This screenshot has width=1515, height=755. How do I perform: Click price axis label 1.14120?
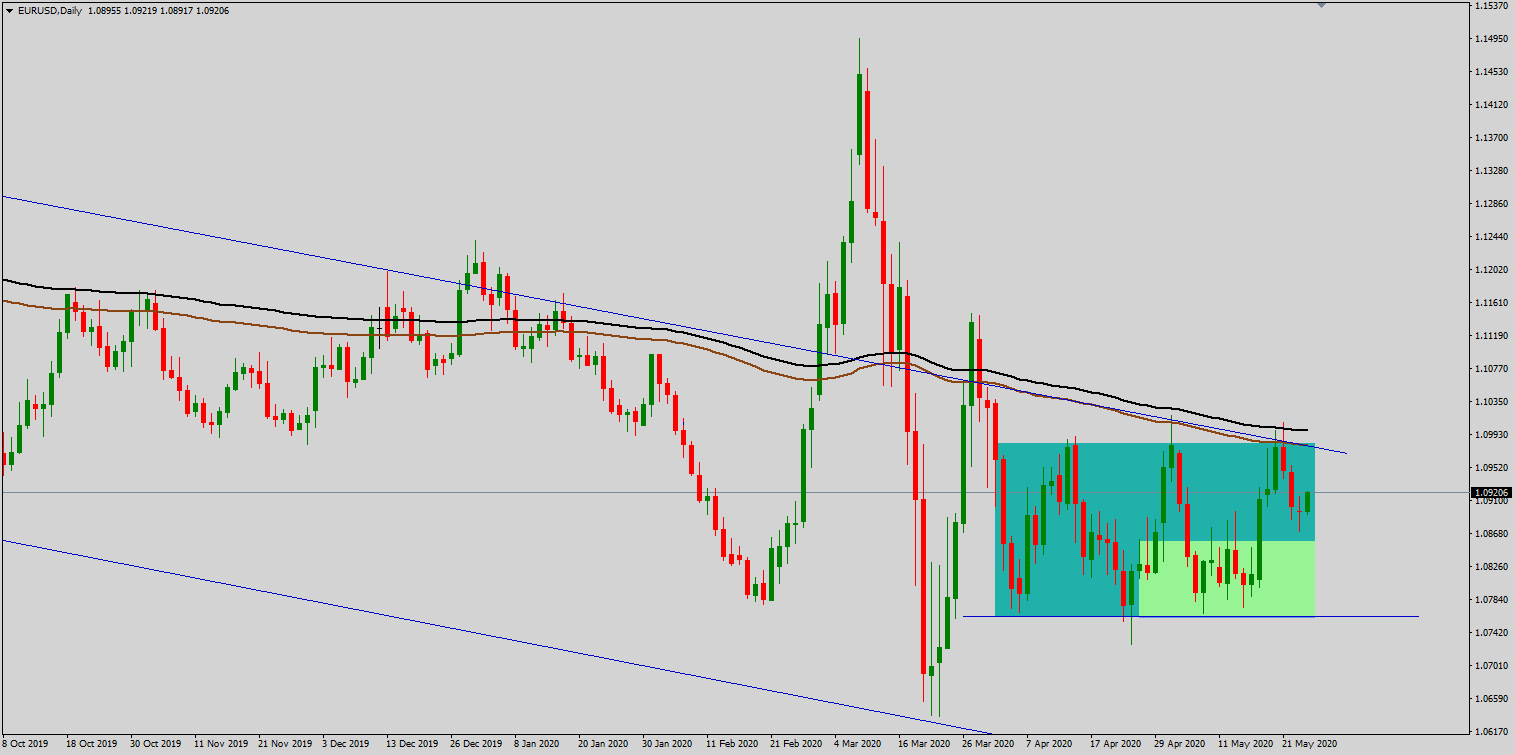[x=1490, y=105]
